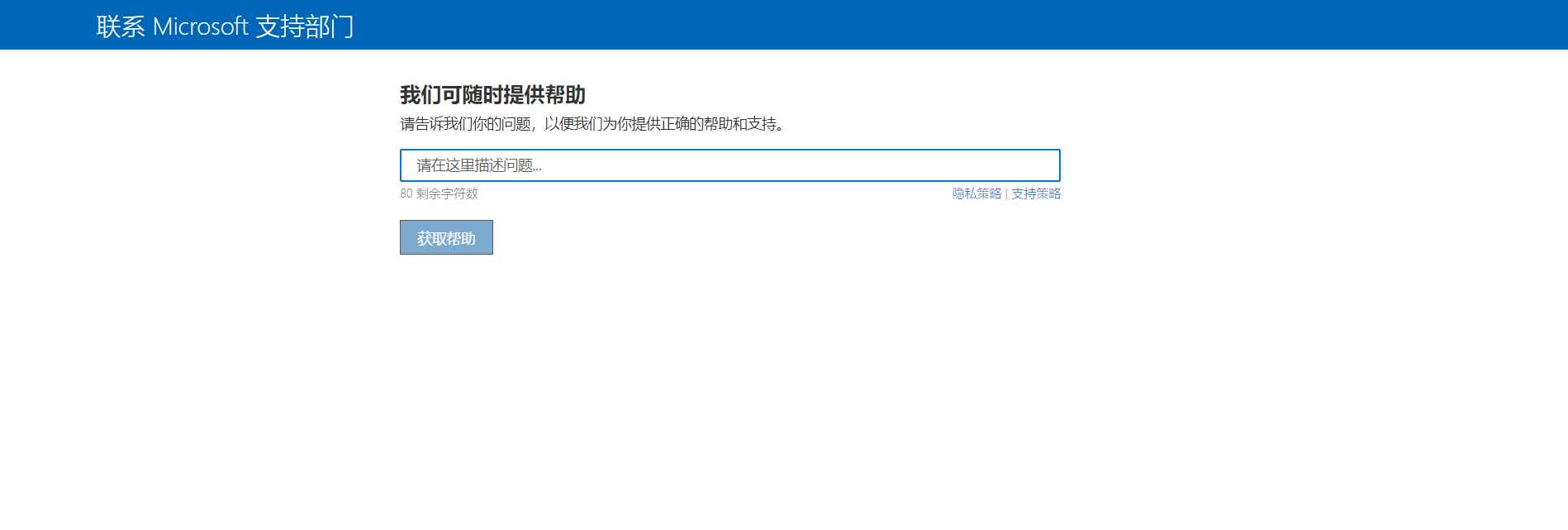This screenshot has height=530, width=1568.
Task: Submit the form with 获取帮助
Action: point(446,238)
